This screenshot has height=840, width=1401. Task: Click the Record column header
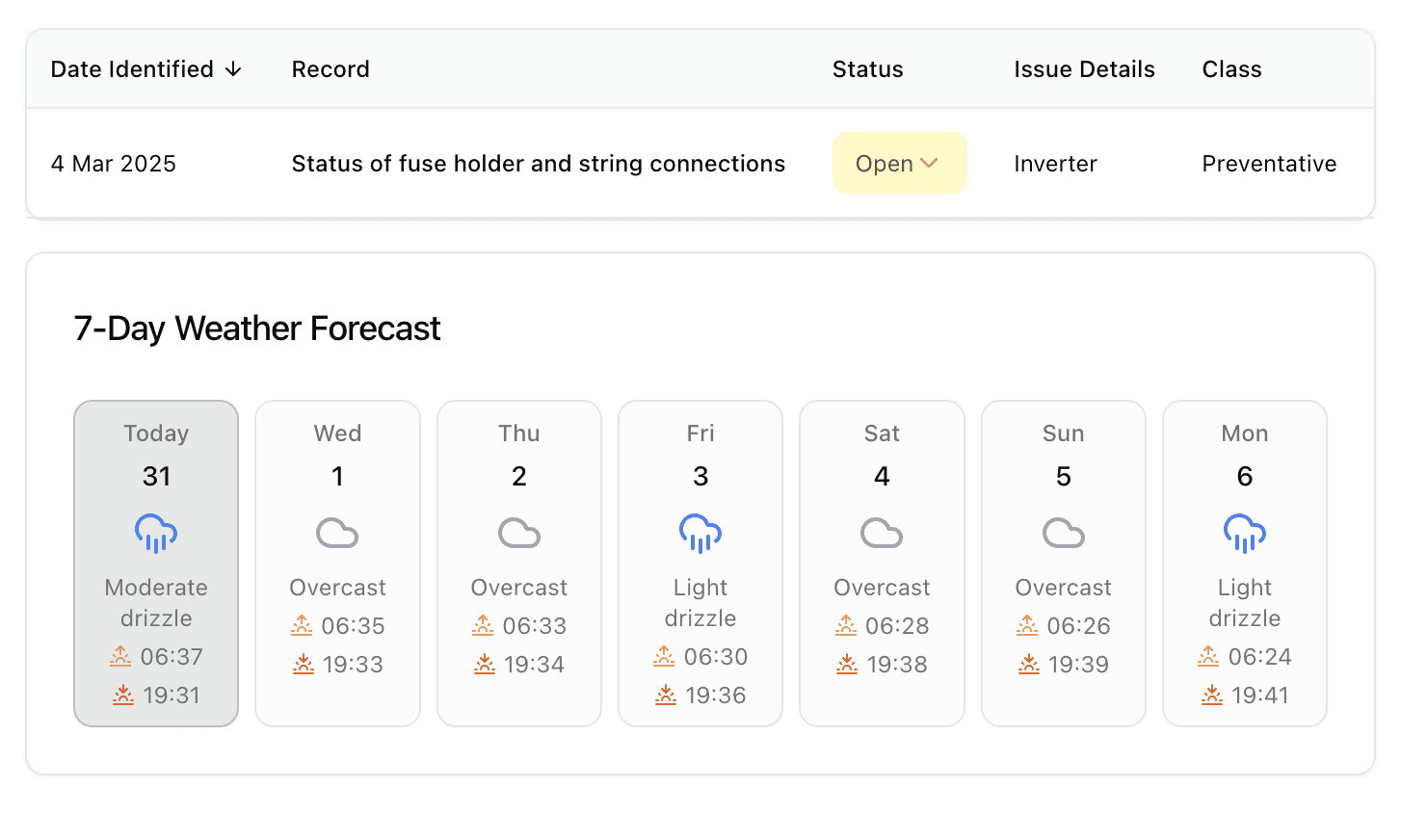pos(330,68)
